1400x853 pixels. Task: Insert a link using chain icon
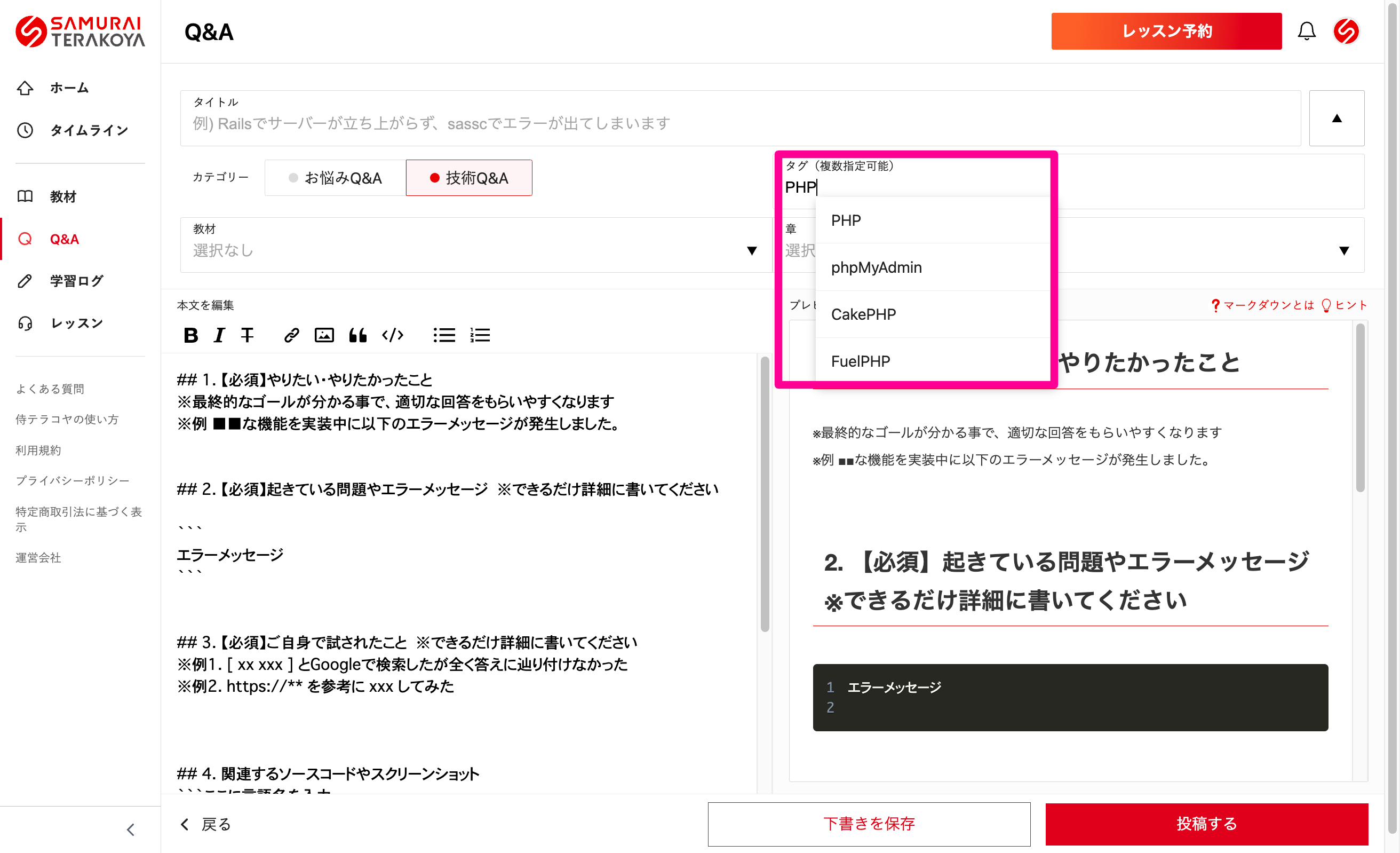pyautogui.click(x=291, y=335)
